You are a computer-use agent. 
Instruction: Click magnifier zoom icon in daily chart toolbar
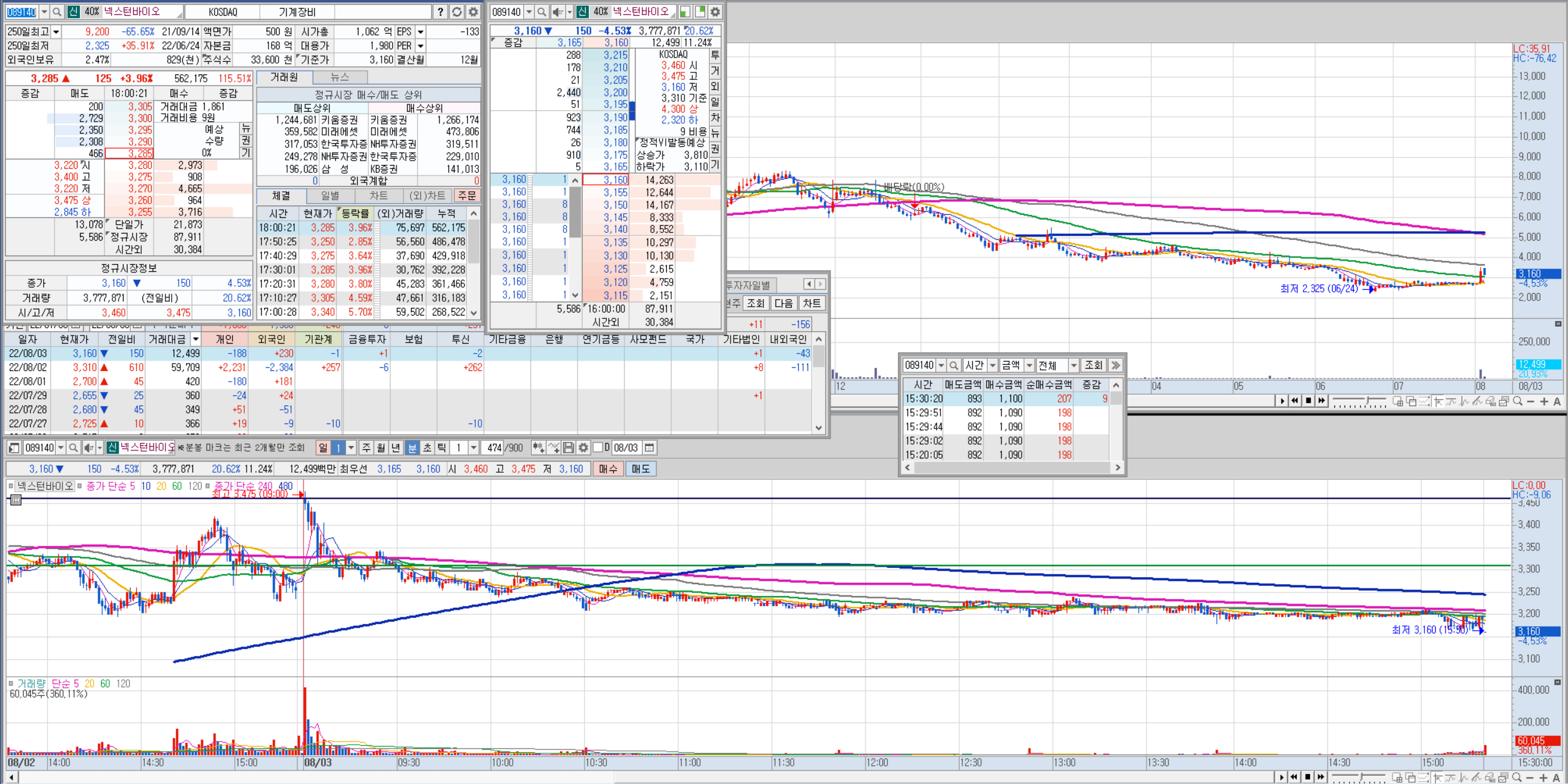tap(1517, 402)
